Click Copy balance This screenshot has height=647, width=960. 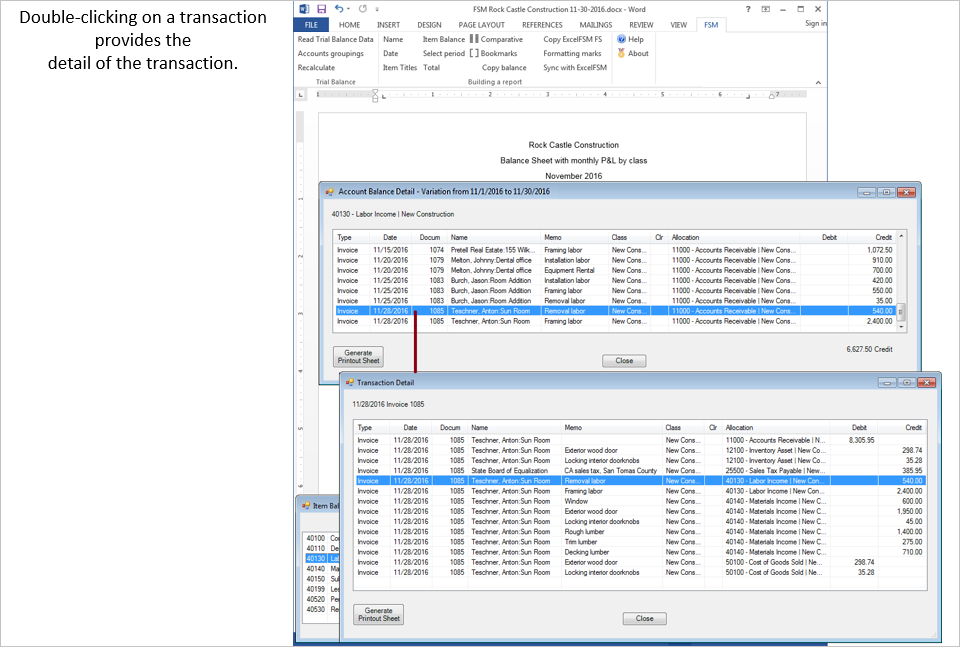[x=504, y=67]
